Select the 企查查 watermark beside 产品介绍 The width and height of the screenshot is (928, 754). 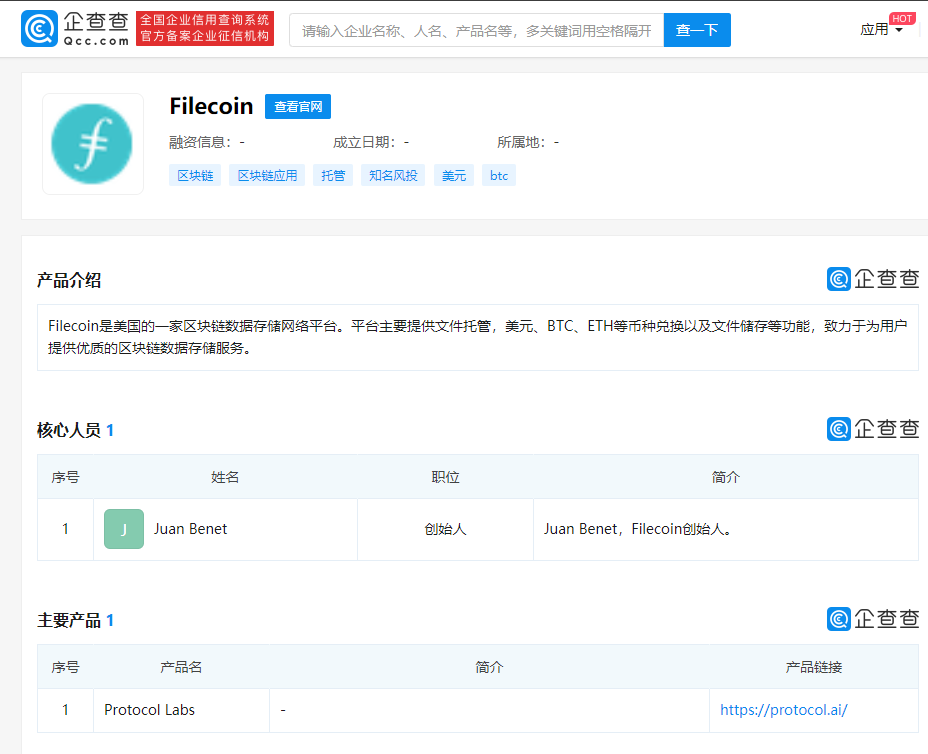coord(872,279)
